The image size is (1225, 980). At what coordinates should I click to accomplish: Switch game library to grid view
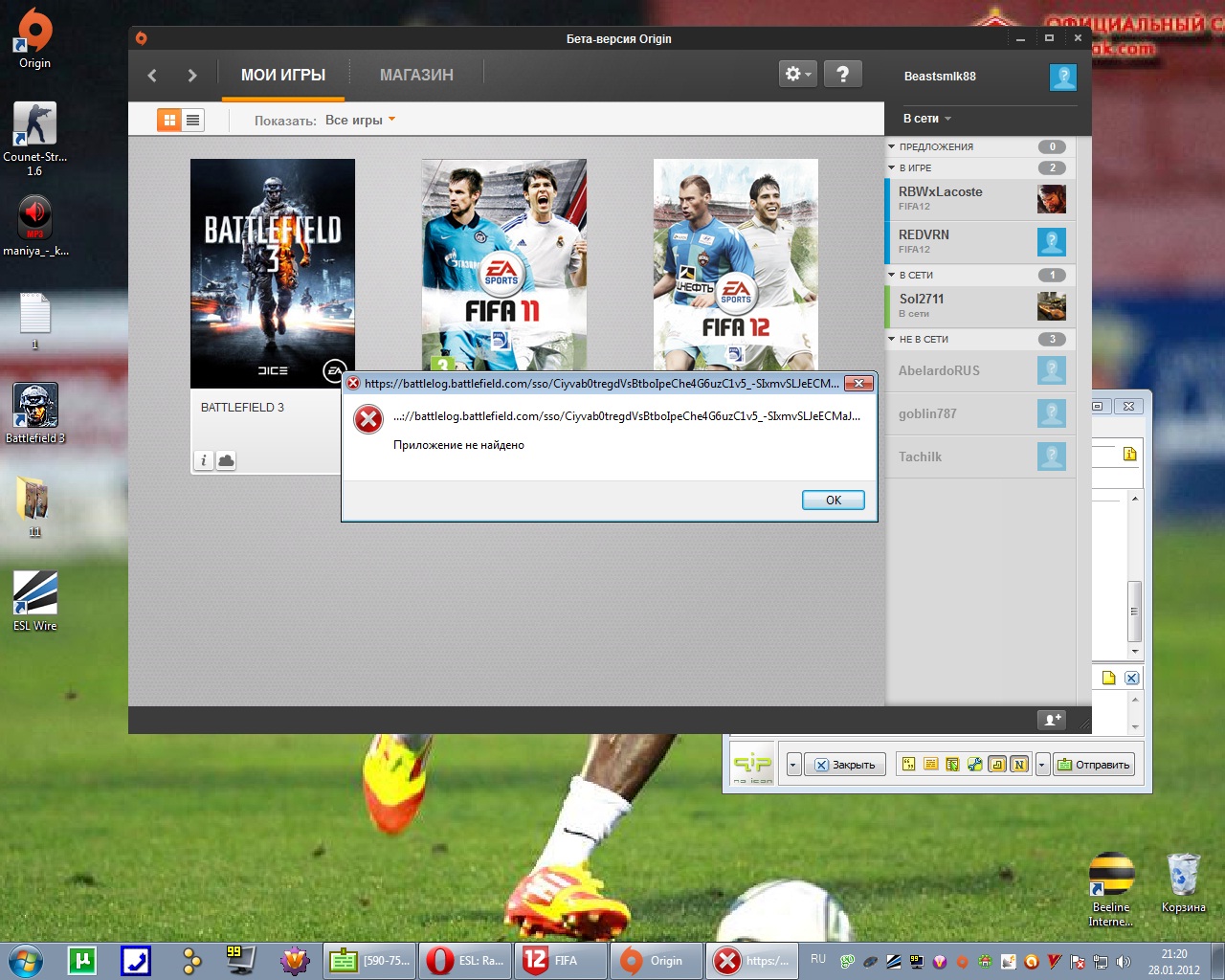point(169,120)
